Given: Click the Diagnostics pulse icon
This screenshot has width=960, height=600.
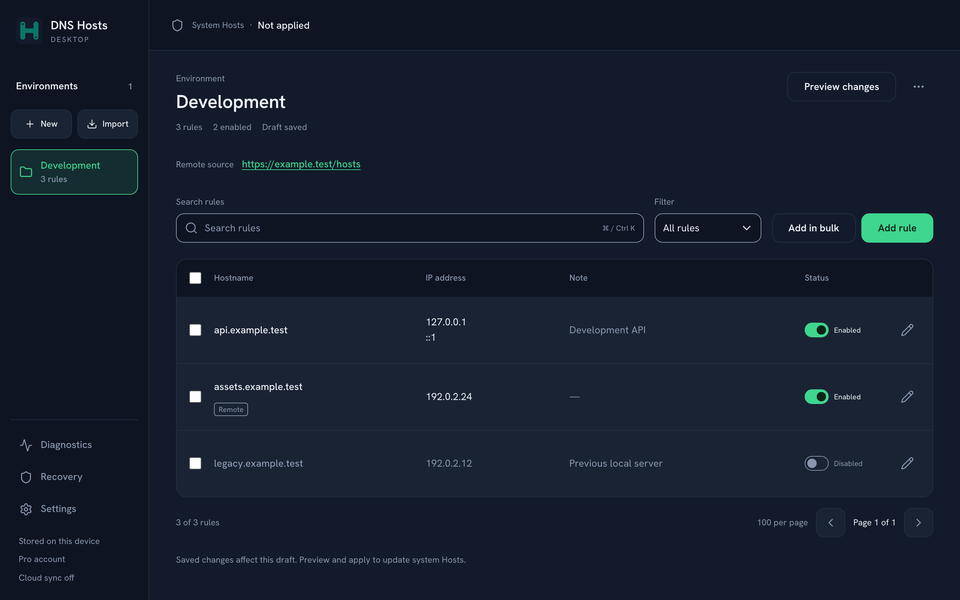Looking at the screenshot, I should coord(26,445).
